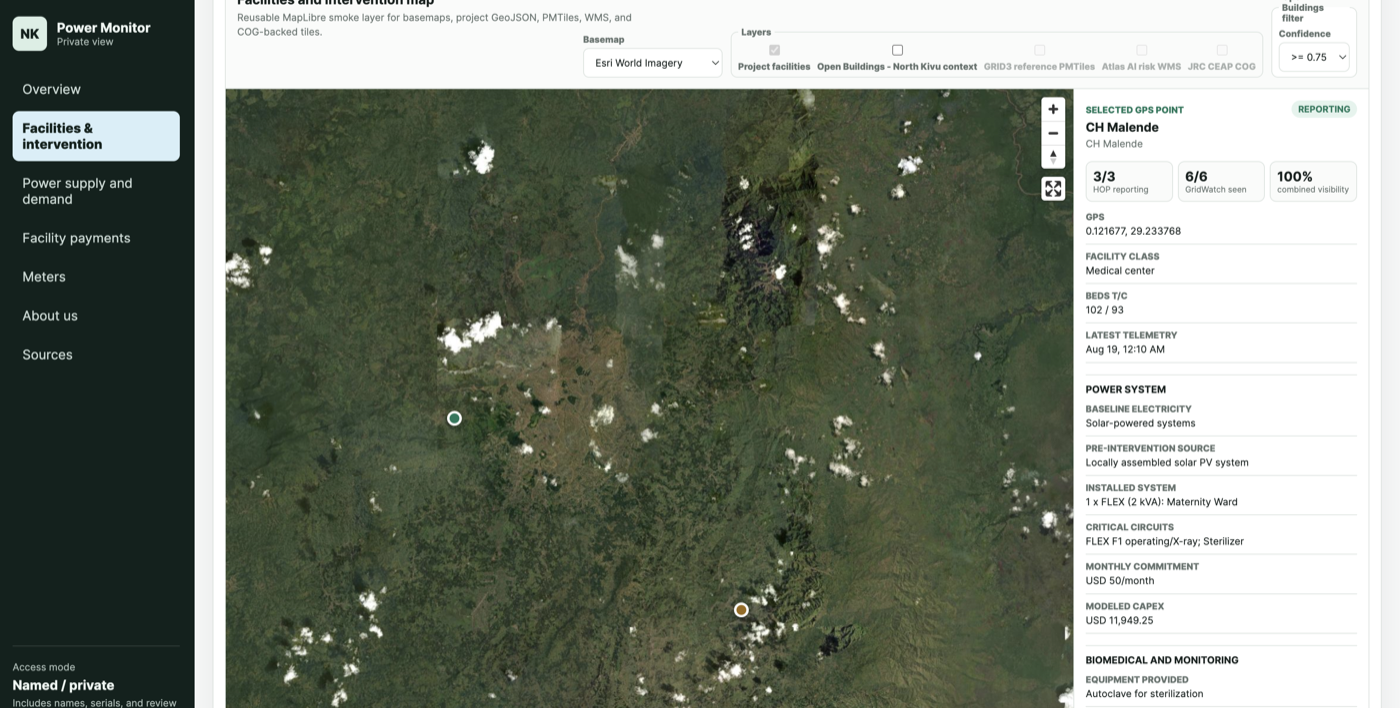The height and width of the screenshot is (708, 1400).
Task: Click the USD 50/month commitment value
Action: coord(1120,581)
